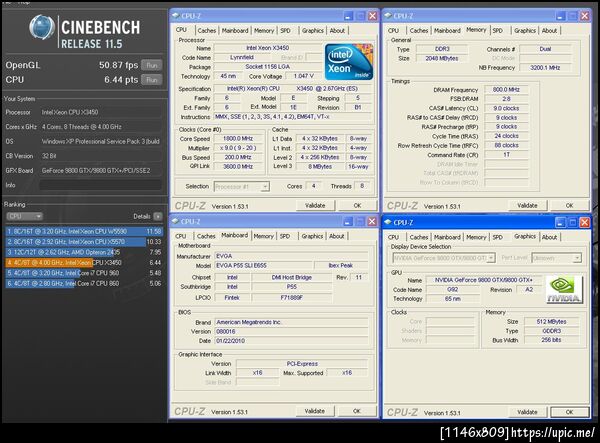
Task: Click the Cinebench Info input field
Action: pos(100,185)
